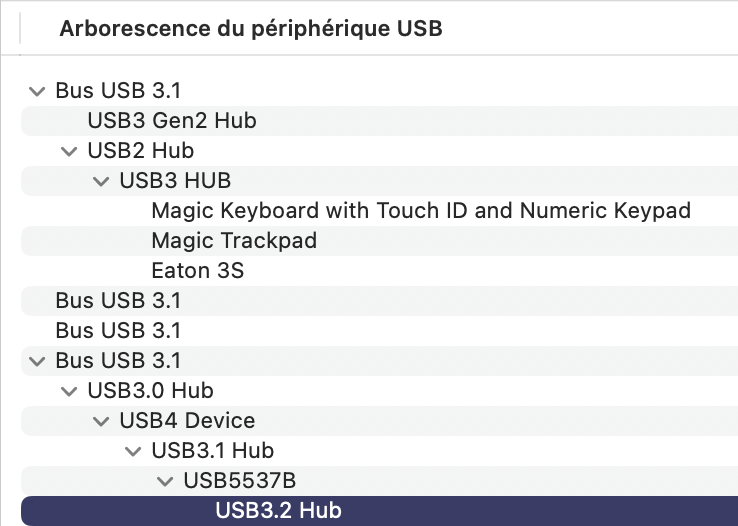Select the USB3 Gen2 Hub entry

[379, 121]
